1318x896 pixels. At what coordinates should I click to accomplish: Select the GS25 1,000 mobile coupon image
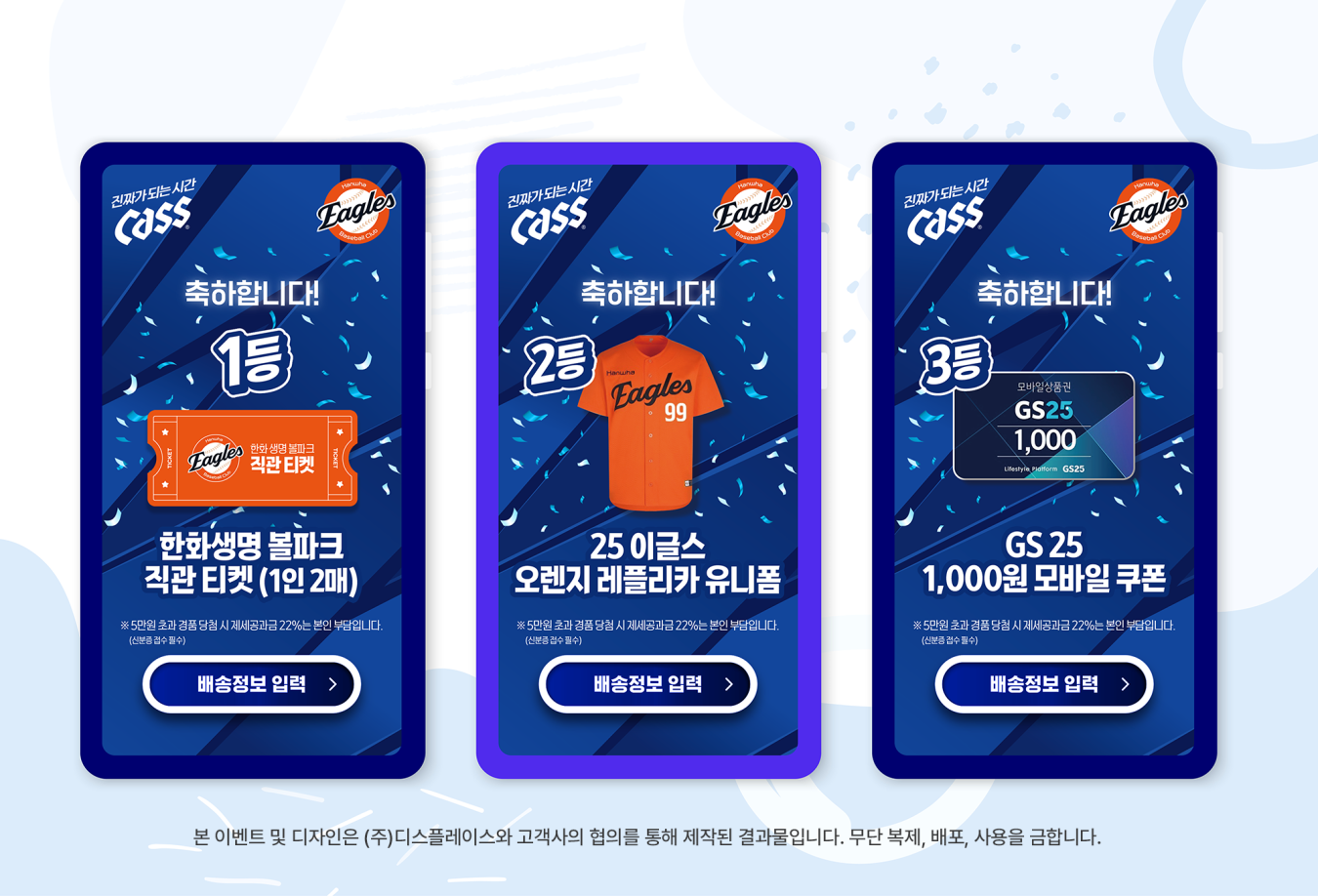(1045, 427)
